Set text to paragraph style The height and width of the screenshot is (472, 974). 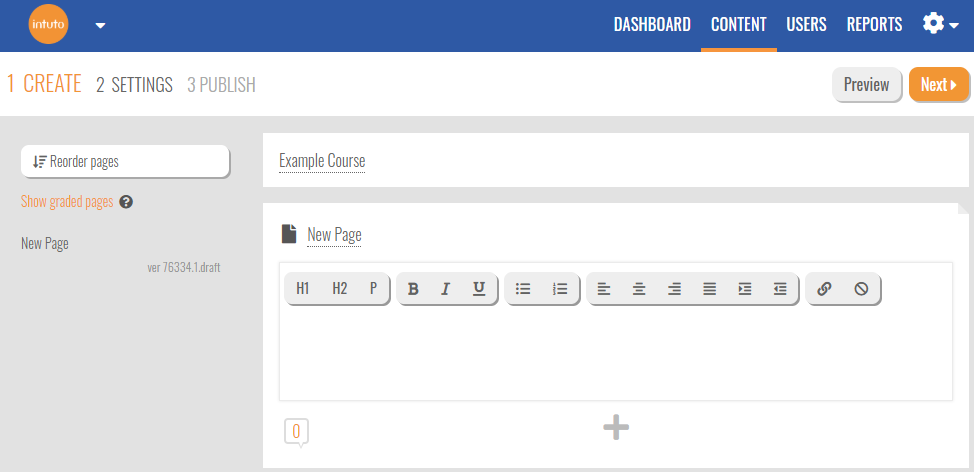pos(373,289)
